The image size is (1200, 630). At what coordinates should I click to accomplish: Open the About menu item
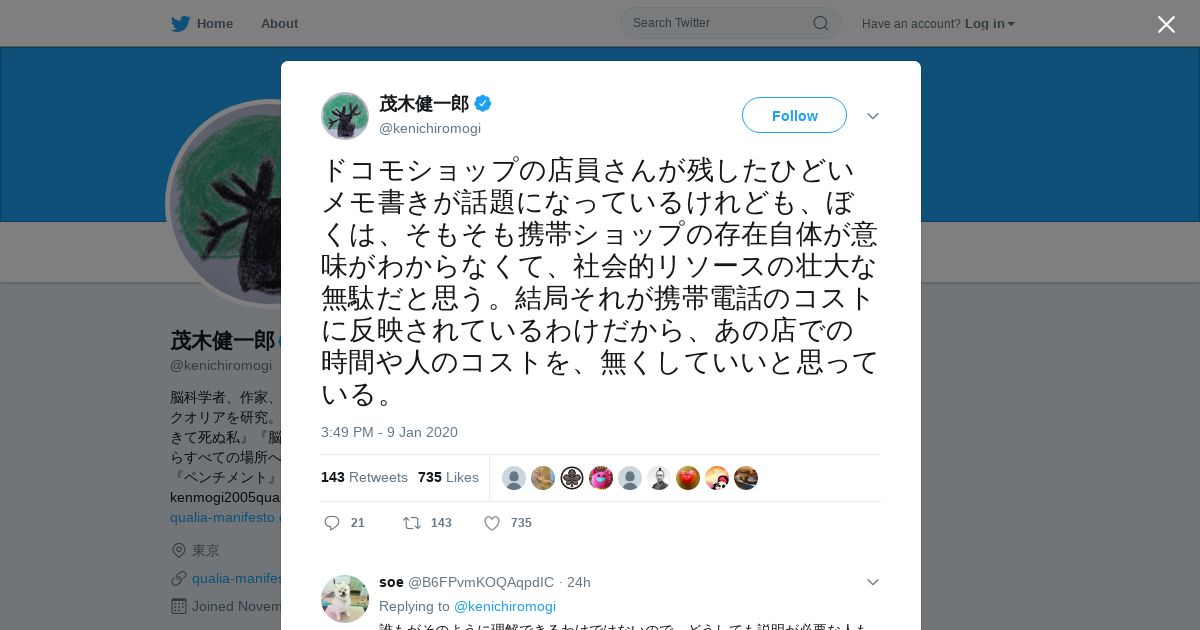[279, 23]
